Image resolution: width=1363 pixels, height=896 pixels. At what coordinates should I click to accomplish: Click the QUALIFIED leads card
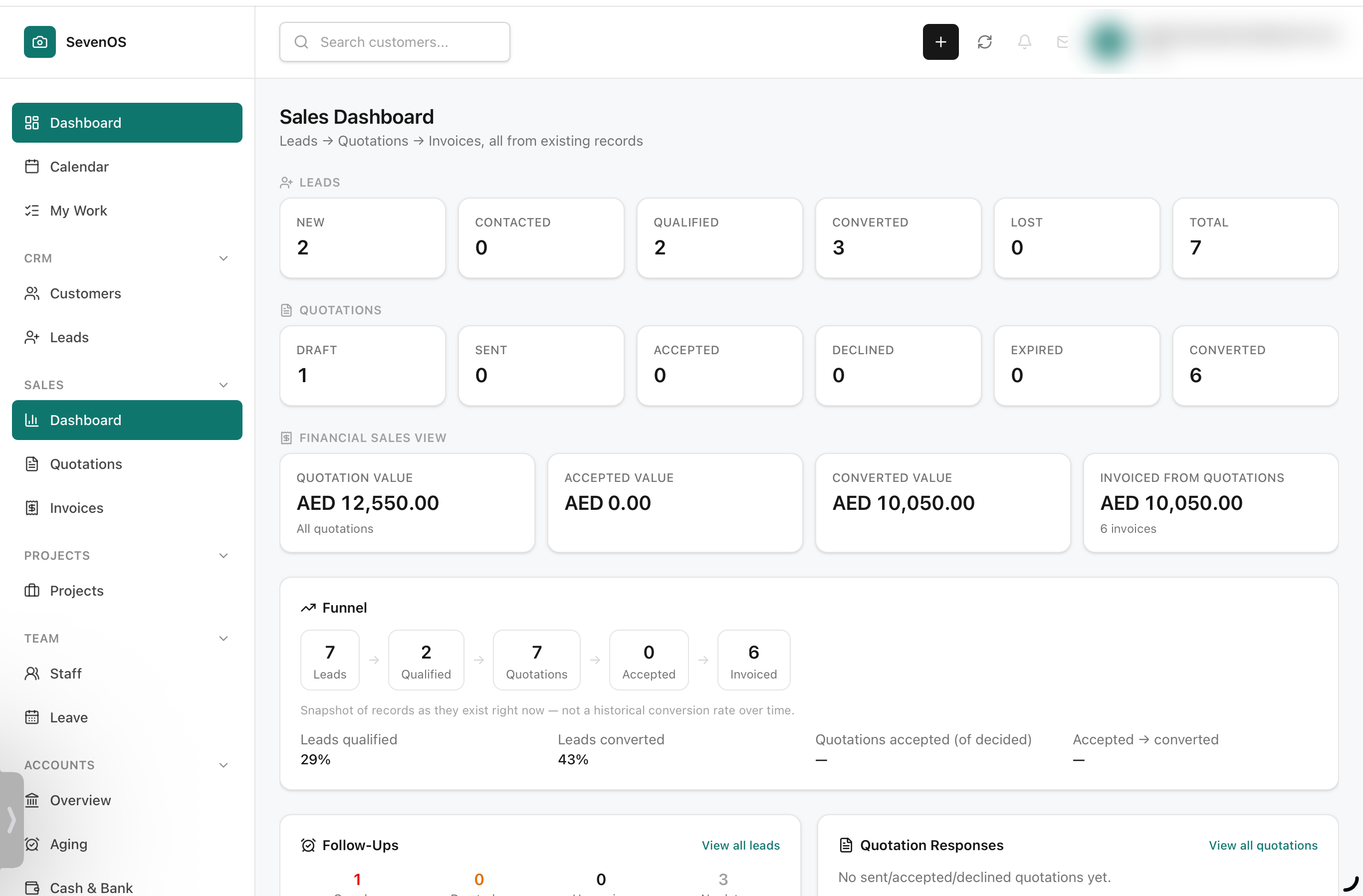(x=719, y=238)
